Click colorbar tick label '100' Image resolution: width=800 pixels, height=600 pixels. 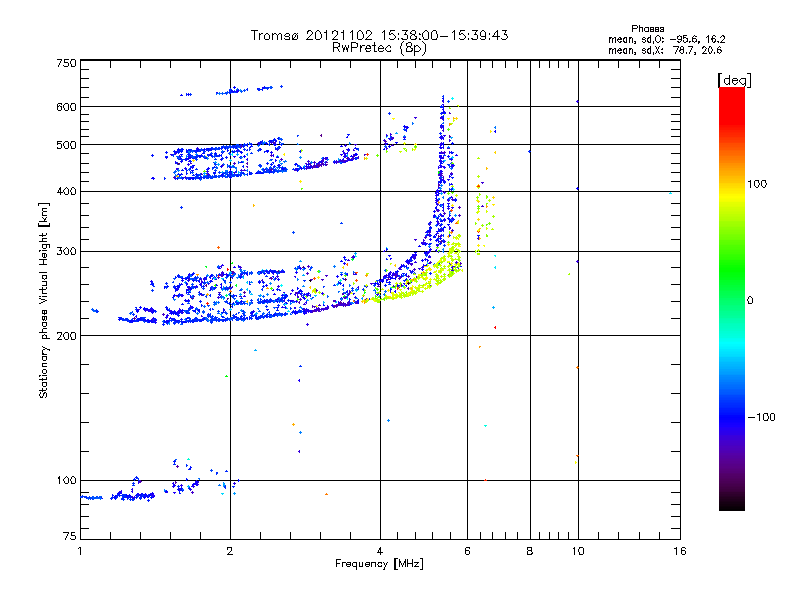[757, 184]
